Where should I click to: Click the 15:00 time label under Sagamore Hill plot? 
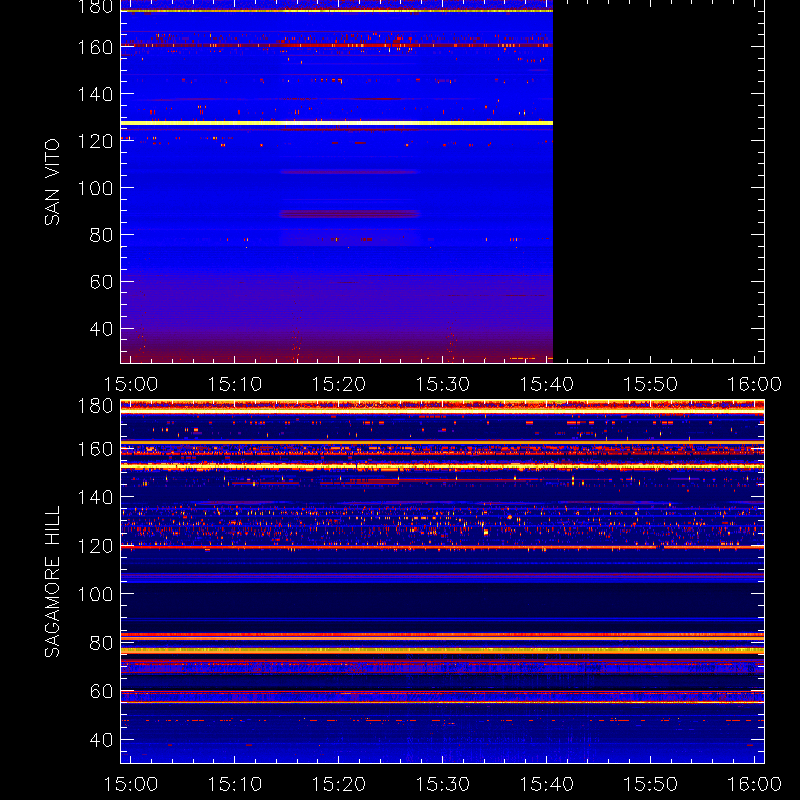tap(131, 784)
